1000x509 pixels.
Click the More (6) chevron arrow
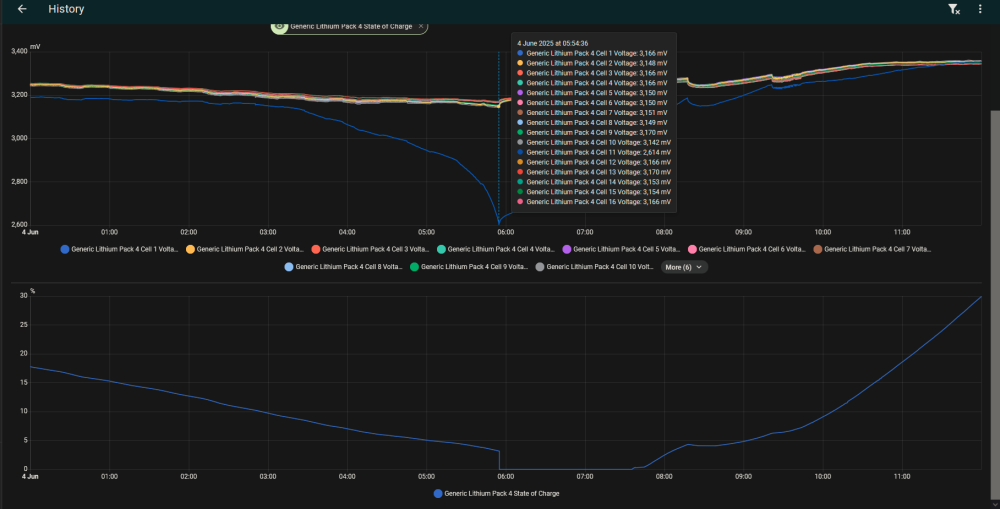(699, 267)
